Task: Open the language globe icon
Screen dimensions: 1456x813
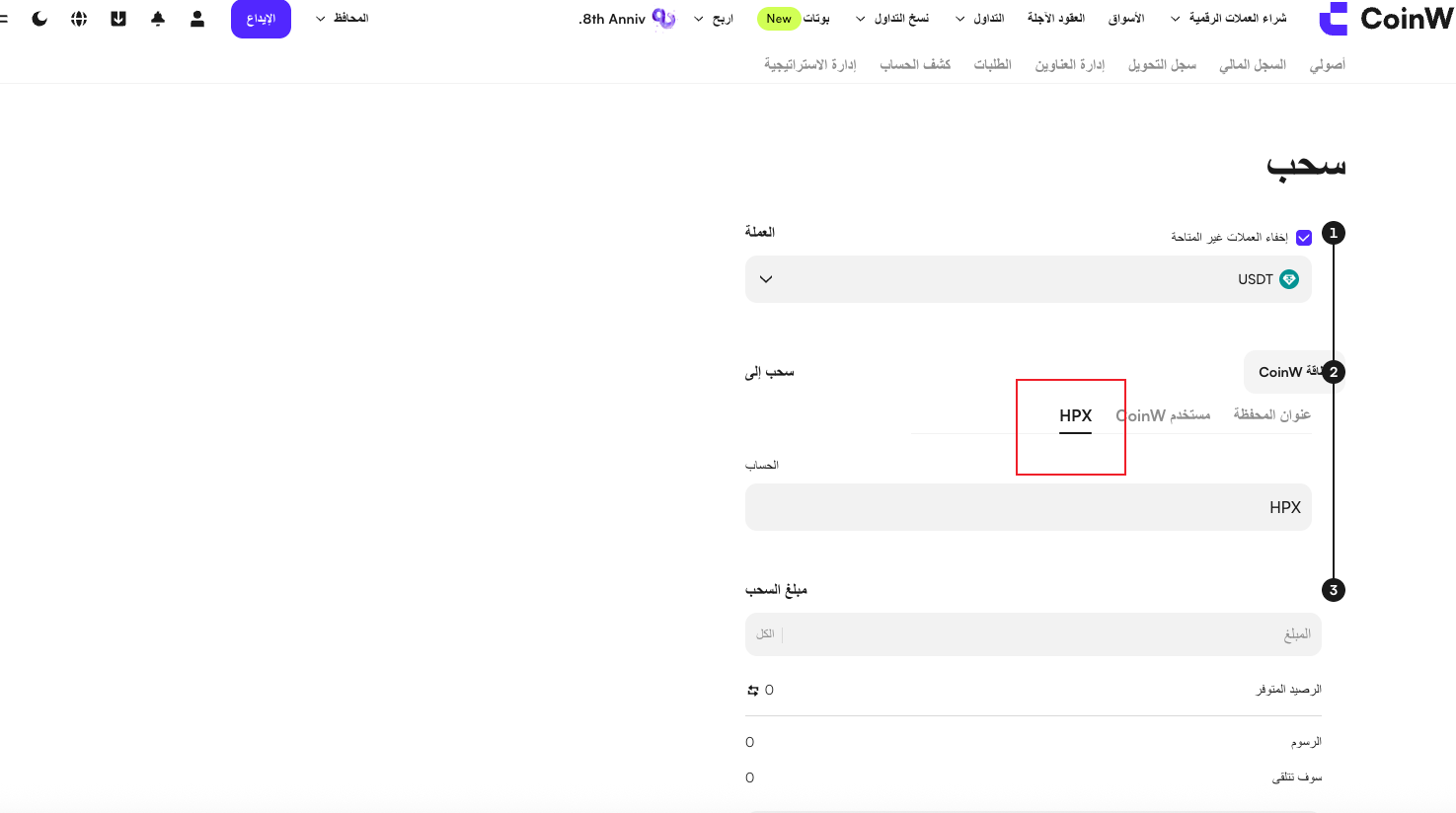Action: pyautogui.click(x=79, y=19)
